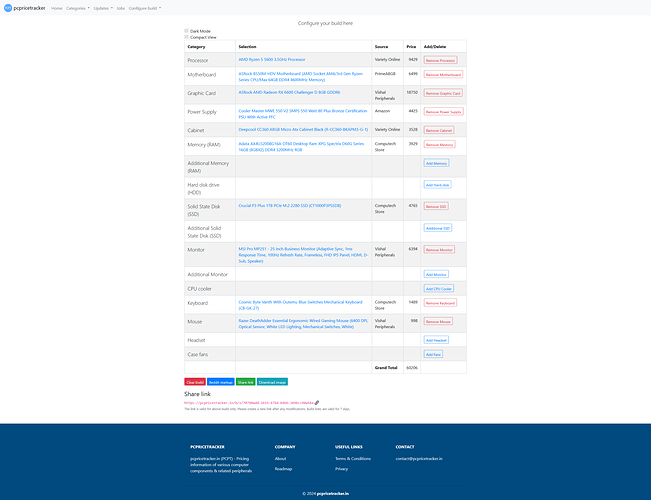The width and height of the screenshot is (651, 500).
Task: Click the pink share link URL
Action: pos(249,403)
